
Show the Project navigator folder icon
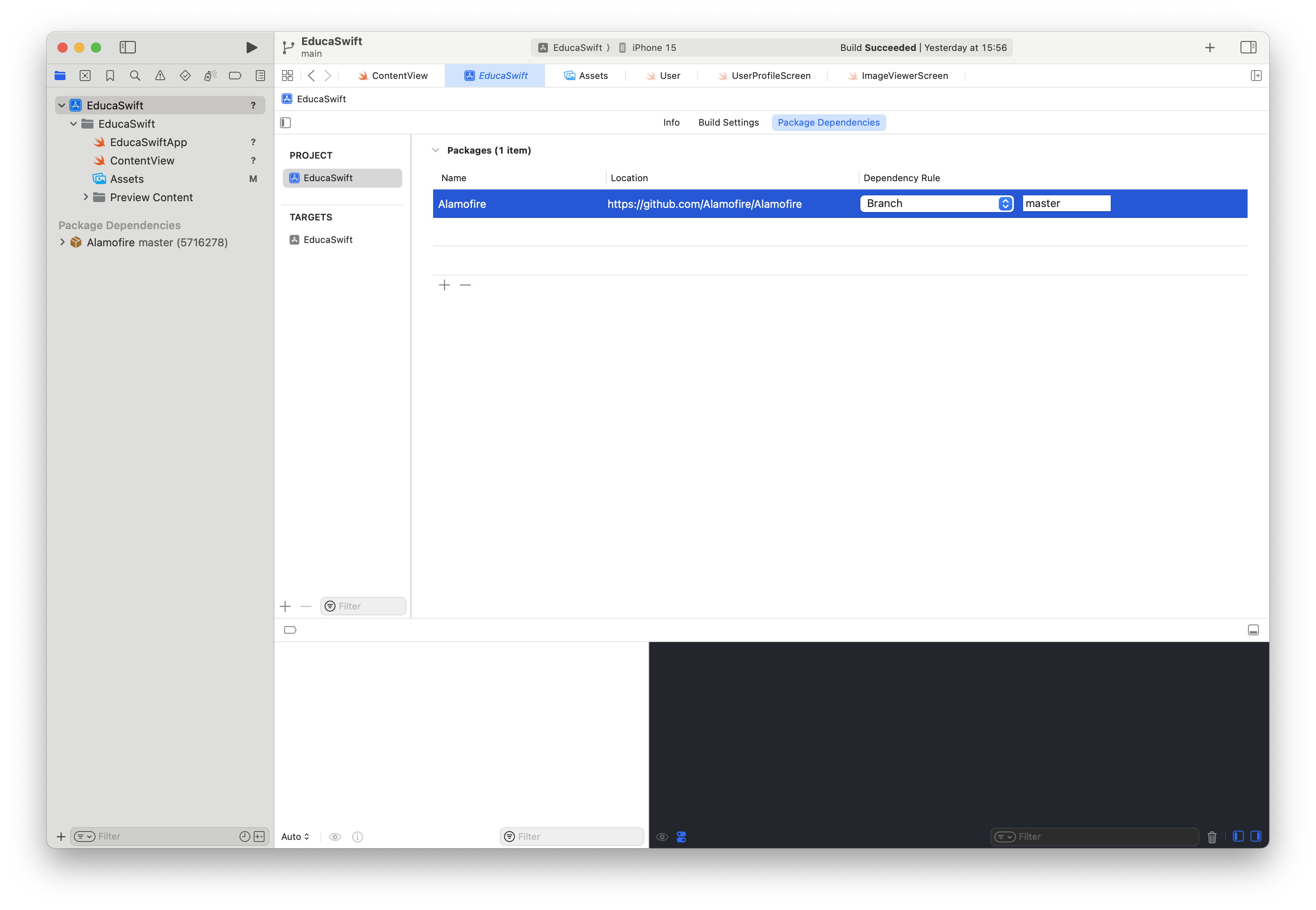[61, 75]
